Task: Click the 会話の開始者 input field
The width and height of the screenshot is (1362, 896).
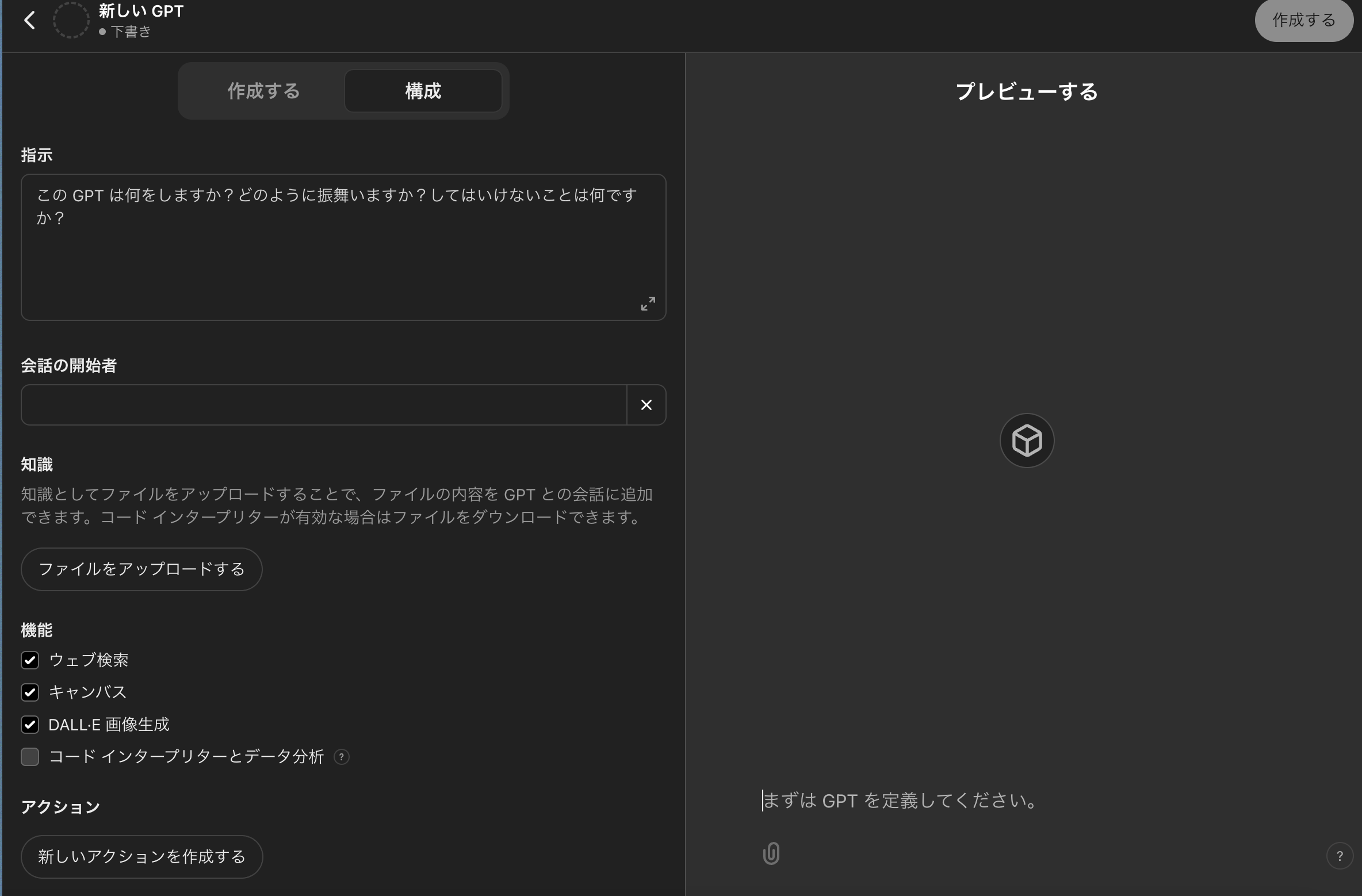Action: (x=322, y=404)
